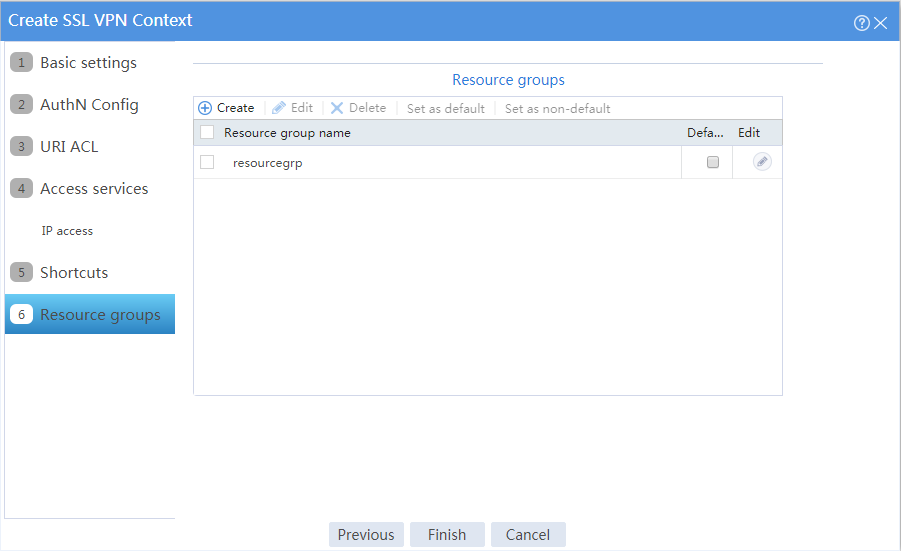Tick the select-all checkbox in the table header
This screenshot has height=551, width=901.
pos(207,133)
